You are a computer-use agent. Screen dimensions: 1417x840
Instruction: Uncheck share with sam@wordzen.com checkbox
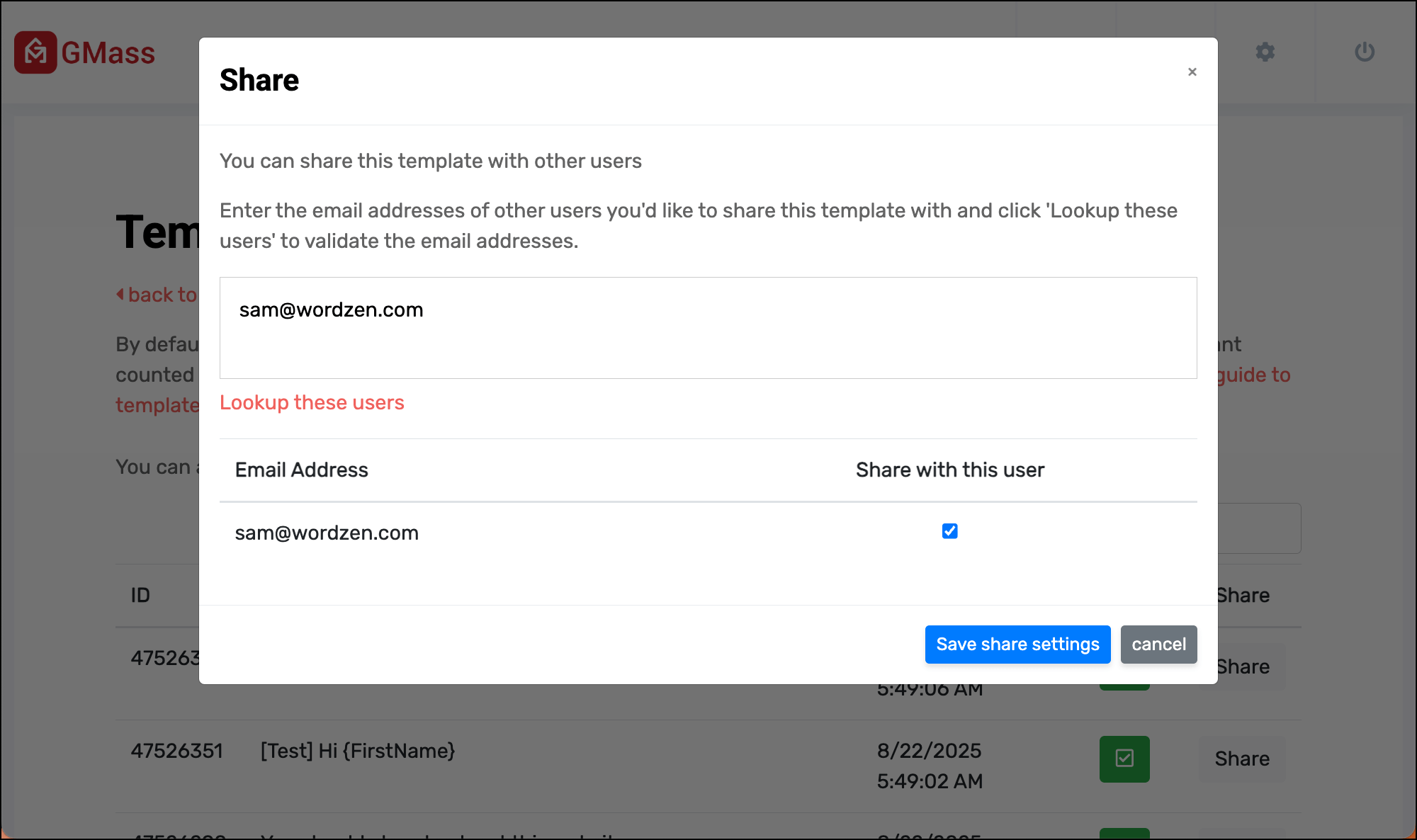[949, 531]
